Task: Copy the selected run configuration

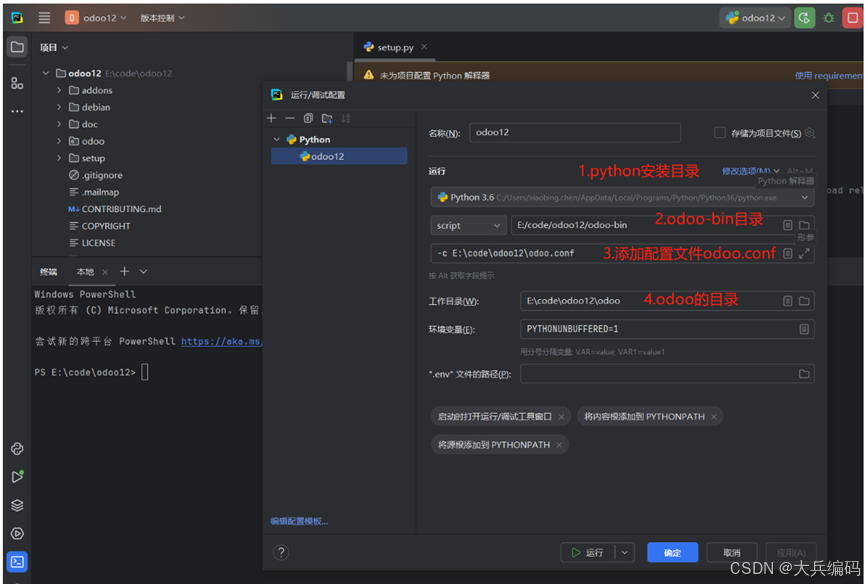Action: (308, 118)
